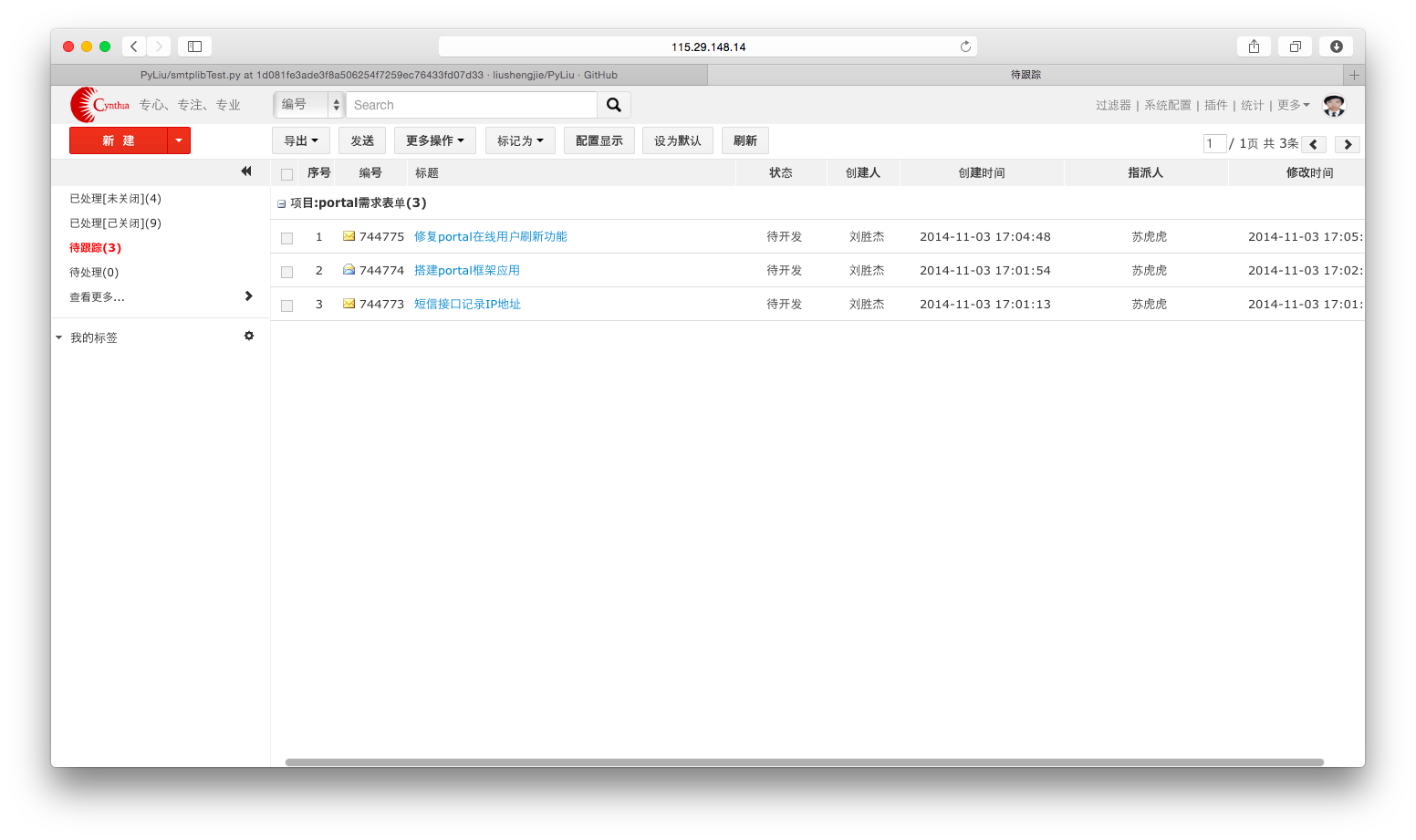Switch to the PyLiu GitHub tab

click(x=379, y=75)
